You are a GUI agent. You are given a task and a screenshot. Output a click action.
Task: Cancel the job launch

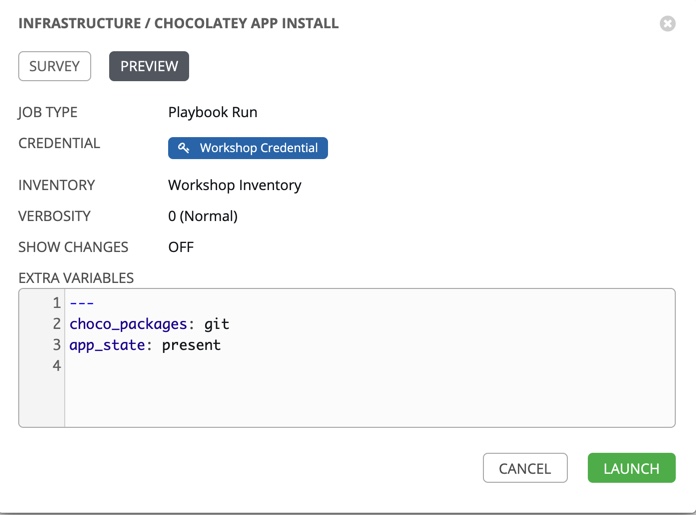click(525, 468)
